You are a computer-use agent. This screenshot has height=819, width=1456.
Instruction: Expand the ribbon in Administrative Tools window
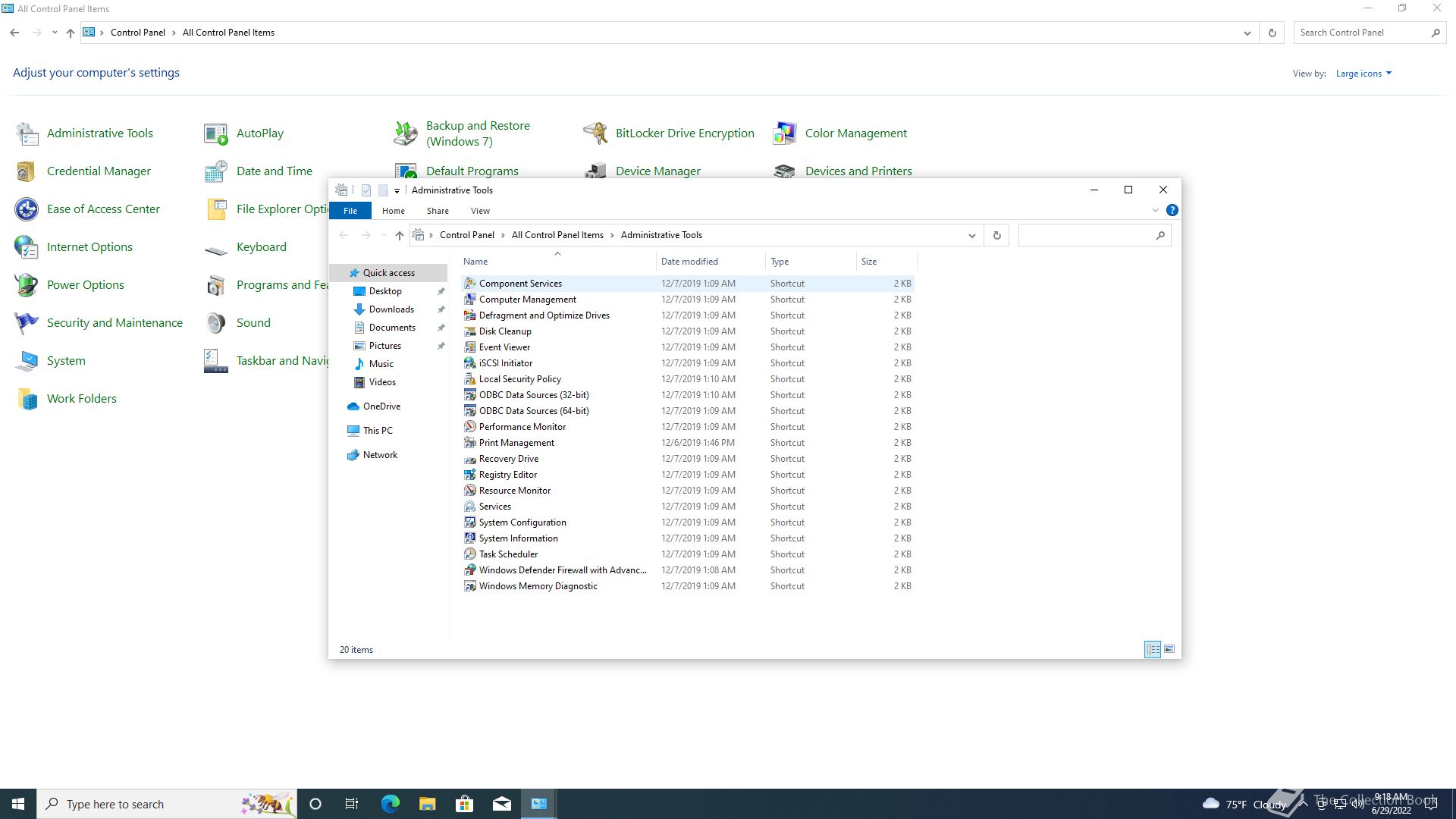coord(1155,210)
